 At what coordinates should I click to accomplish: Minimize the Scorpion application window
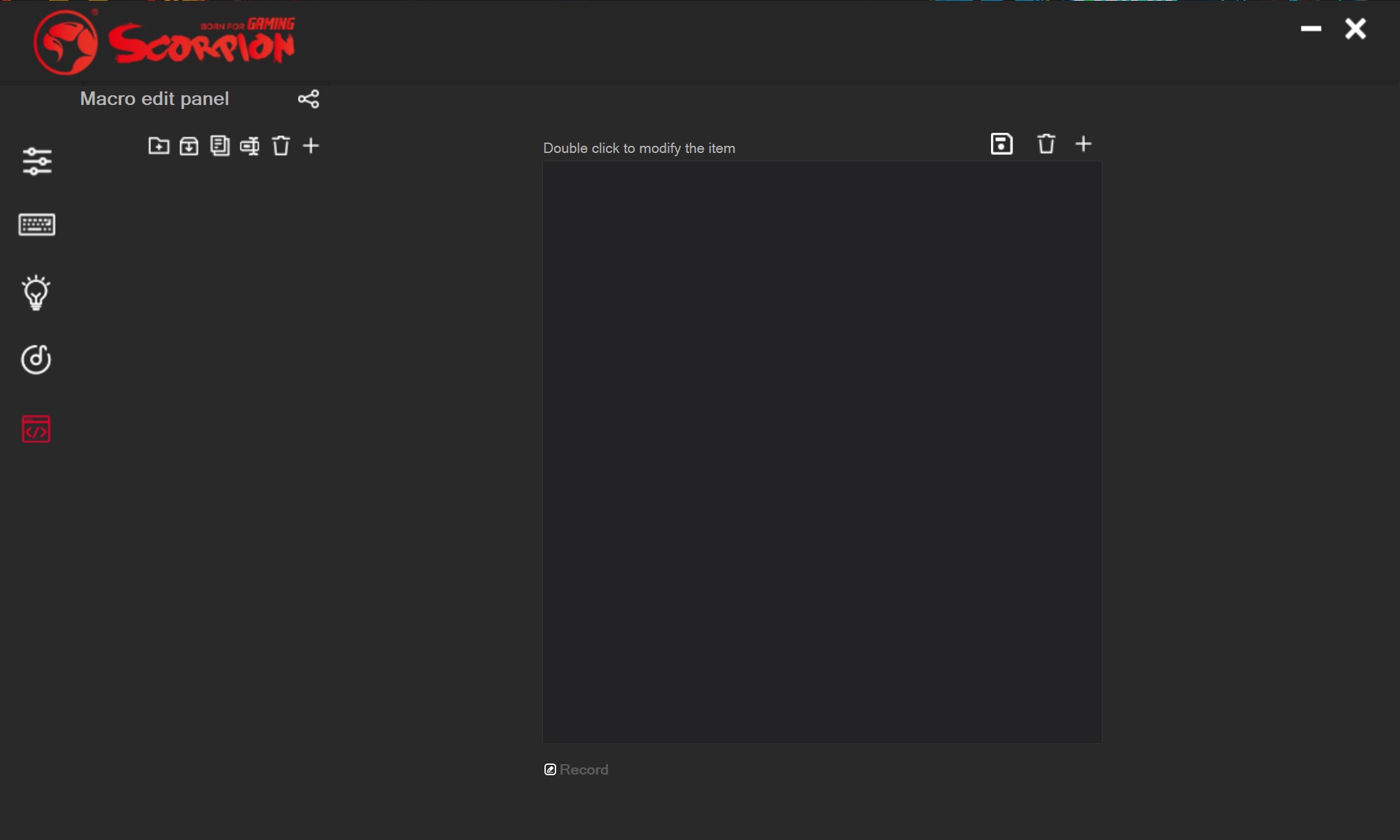pyautogui.click(x=1311, y=29)
